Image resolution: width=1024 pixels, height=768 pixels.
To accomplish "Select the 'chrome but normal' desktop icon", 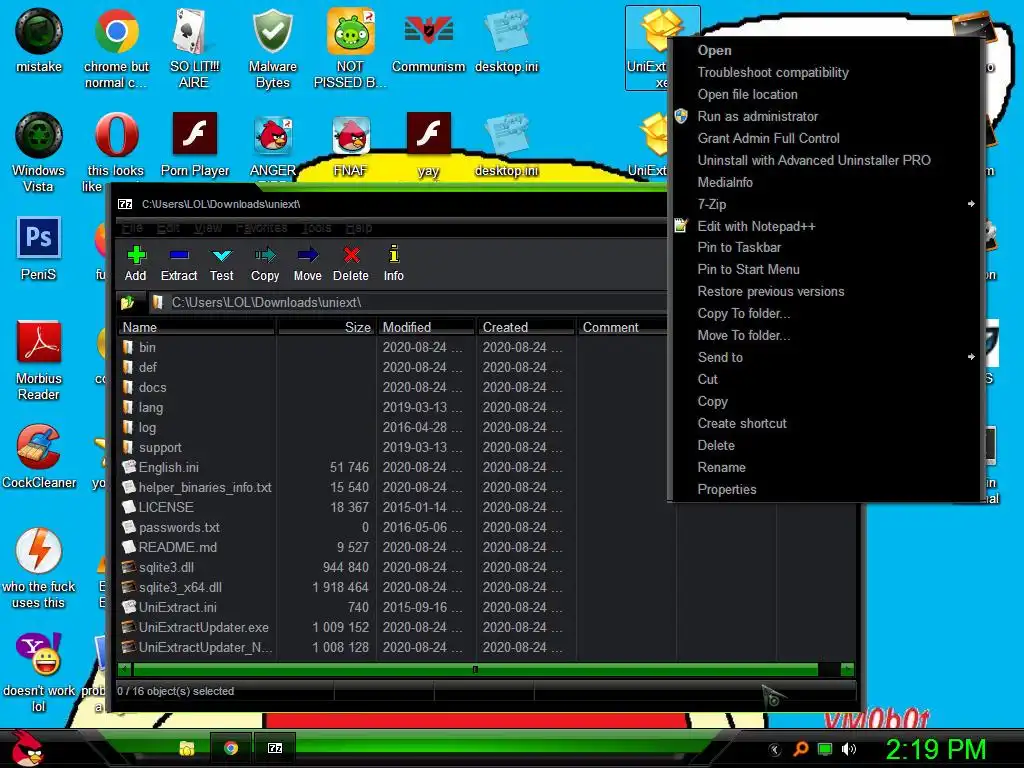I will coord(116,49).
